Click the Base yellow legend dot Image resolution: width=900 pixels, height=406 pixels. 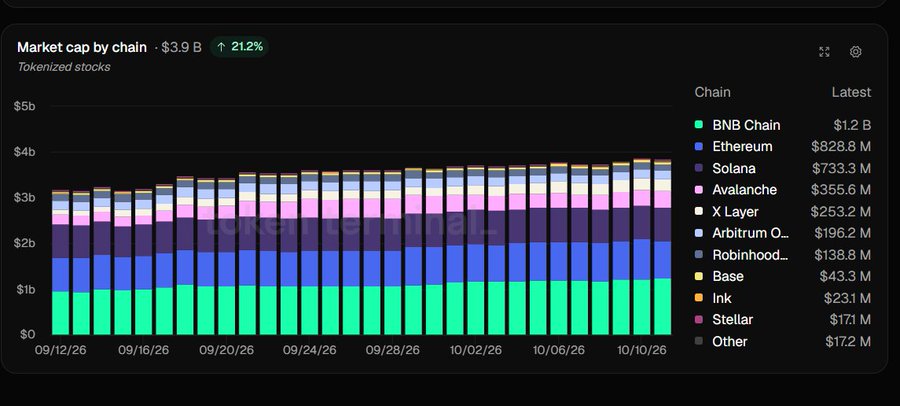(699, 276)
